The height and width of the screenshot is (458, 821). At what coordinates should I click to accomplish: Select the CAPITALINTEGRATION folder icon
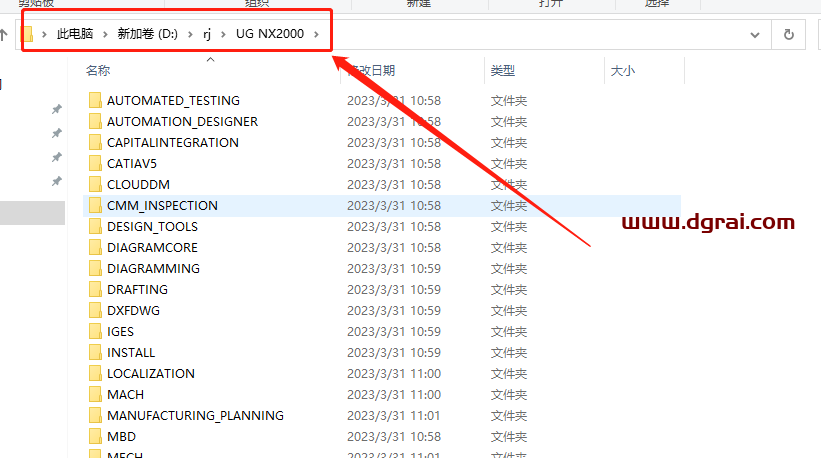click(x=95, y=142)
